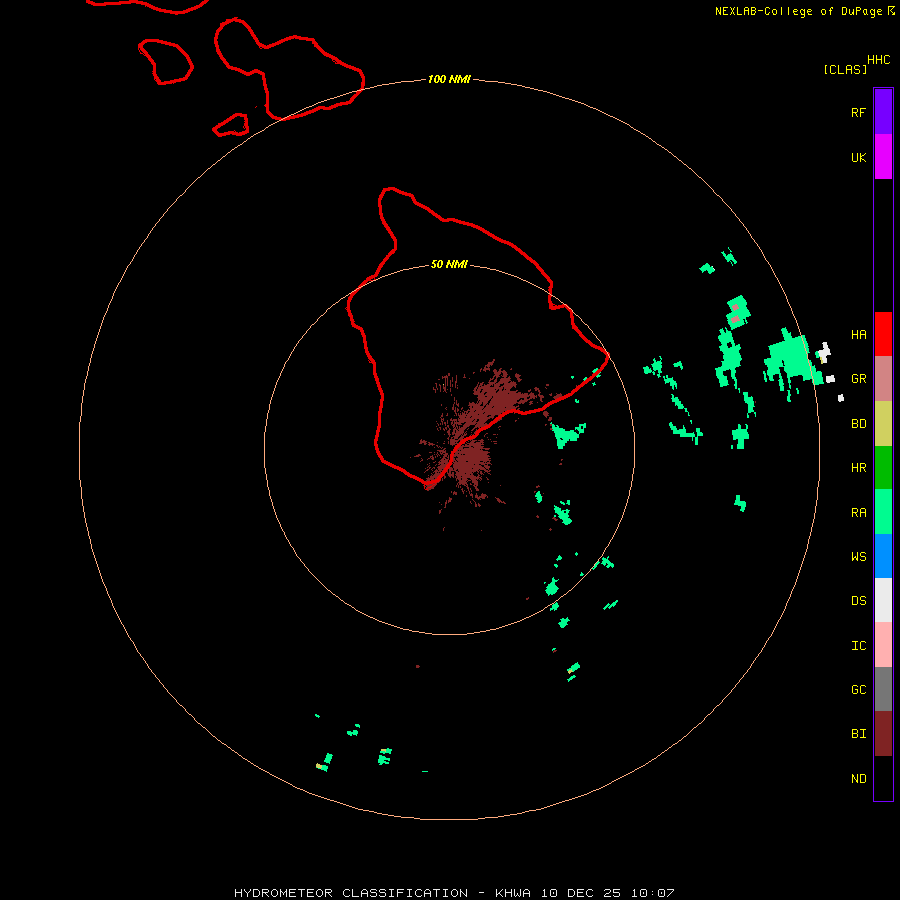Image resolution: width=900 pixels, height=900 pixels.
Task: Click the RF legend label
Action: [x=858, y=112]
